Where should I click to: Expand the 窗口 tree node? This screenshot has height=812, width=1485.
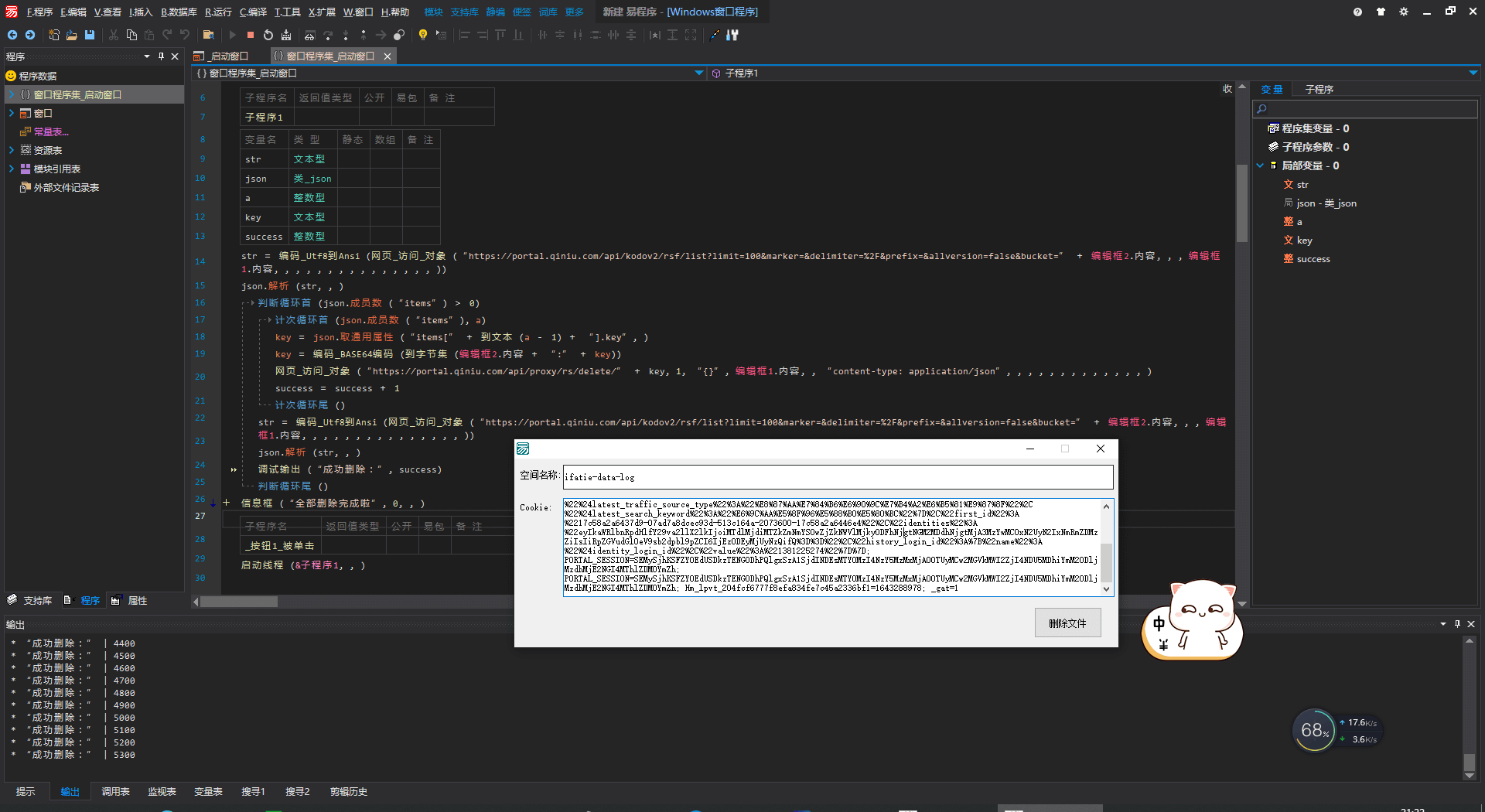click(12, 113)
